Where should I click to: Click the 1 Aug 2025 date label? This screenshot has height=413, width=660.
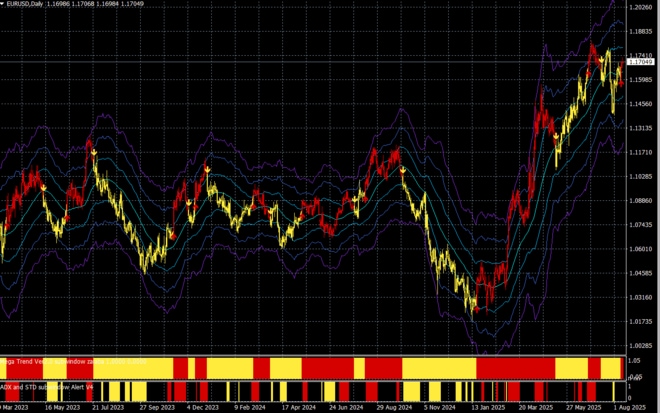pos(629,408)
